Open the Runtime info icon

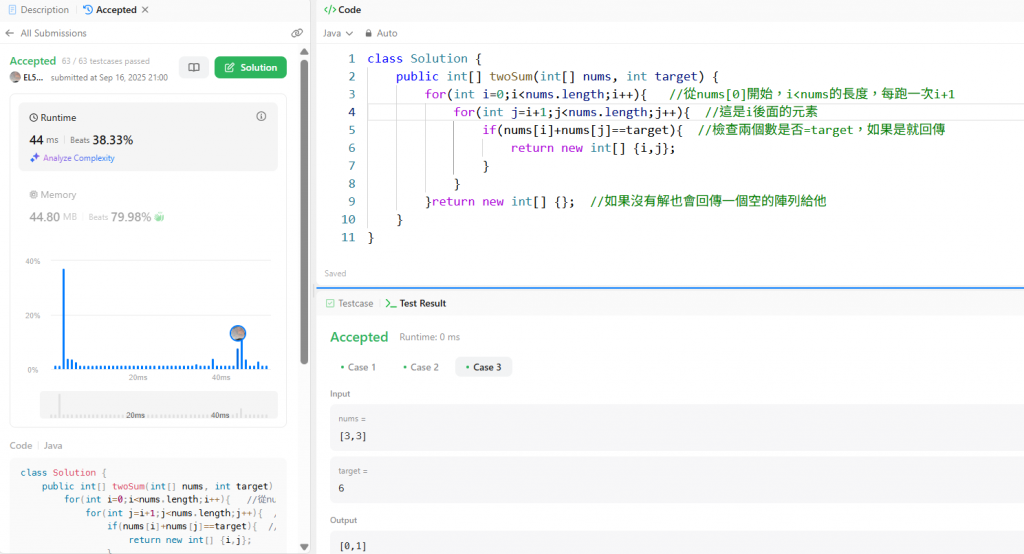[x=261, y=116]
